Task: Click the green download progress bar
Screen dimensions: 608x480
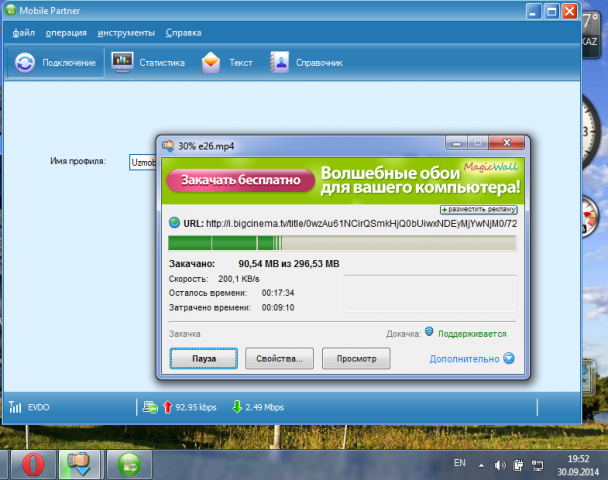Action: point(342,243)
